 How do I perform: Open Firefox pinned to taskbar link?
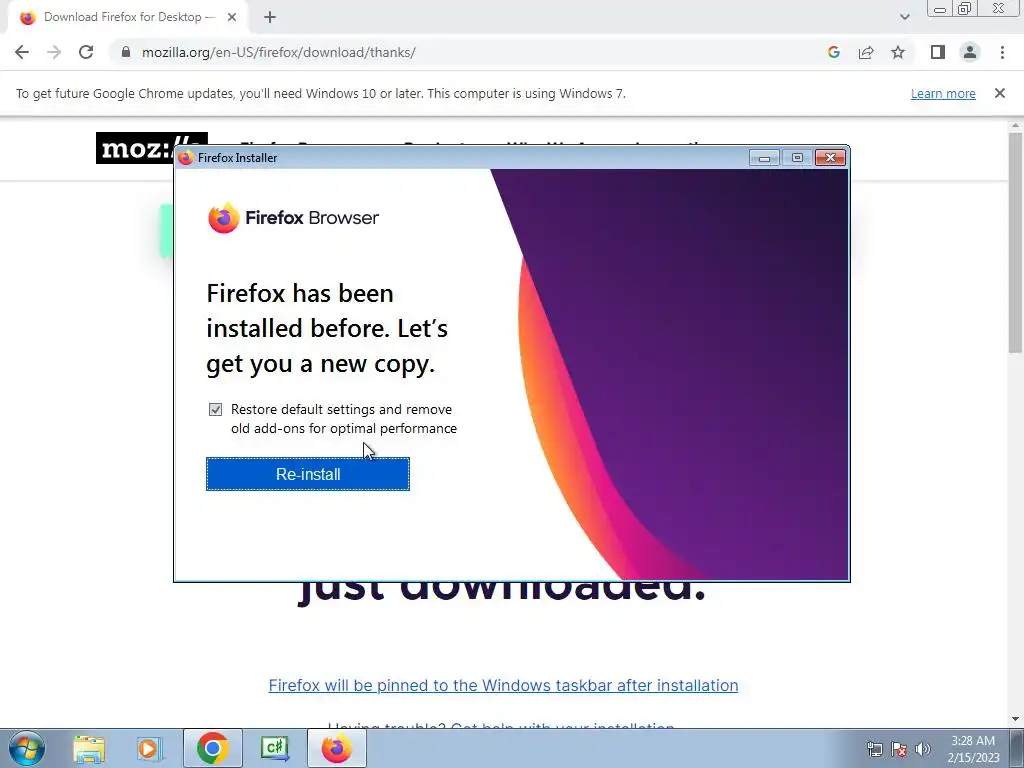click(504, 685)
